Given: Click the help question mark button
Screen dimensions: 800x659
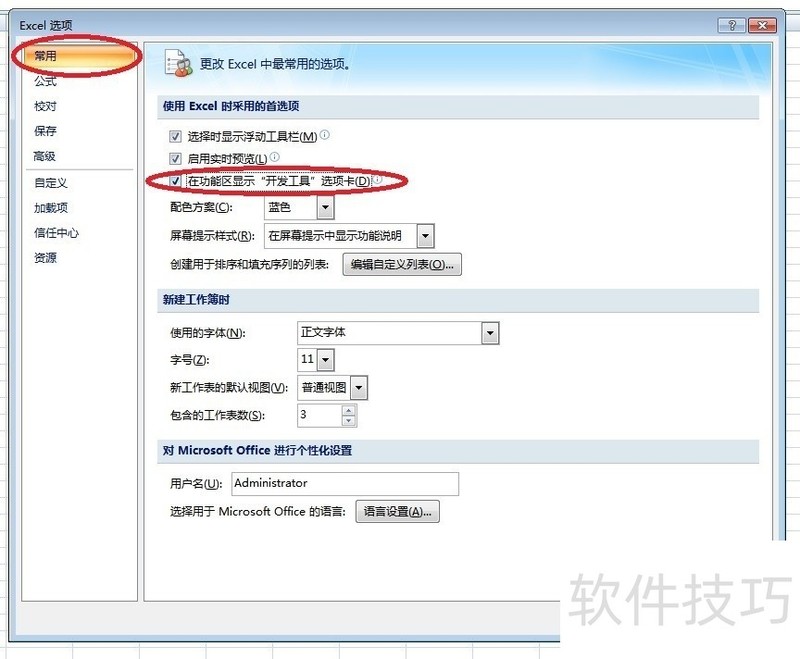Looking at the screenshot, I should pos(732,25).
